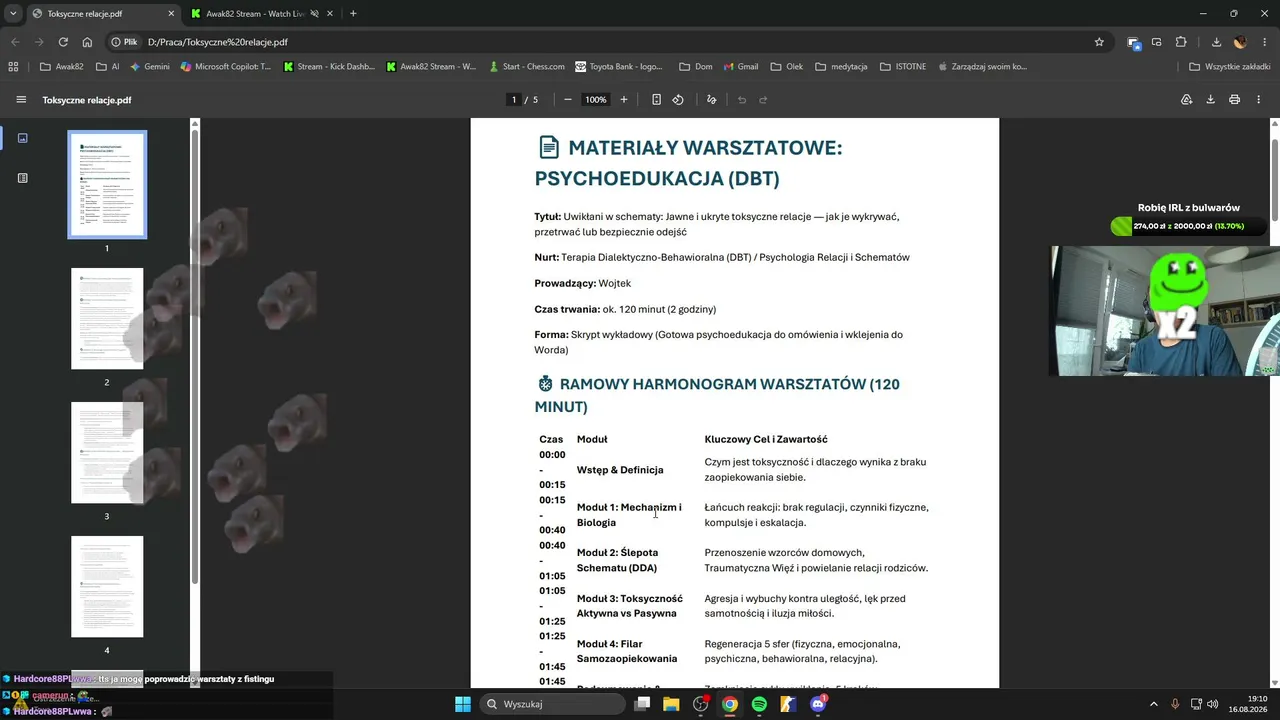
Task: Open Microsoft Copilot bookmark
Action: tap(225, 67)
